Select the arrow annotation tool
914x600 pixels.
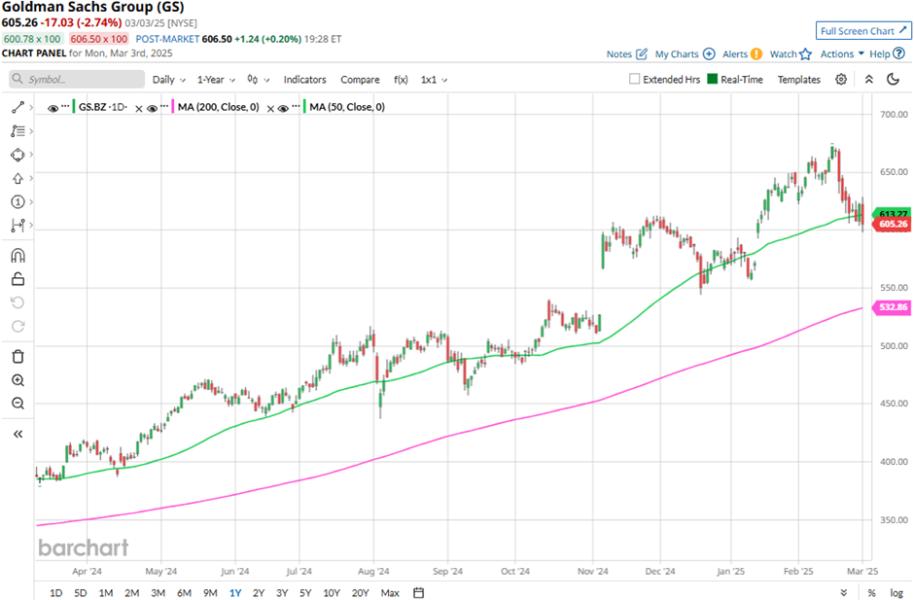tap(17, 178)
